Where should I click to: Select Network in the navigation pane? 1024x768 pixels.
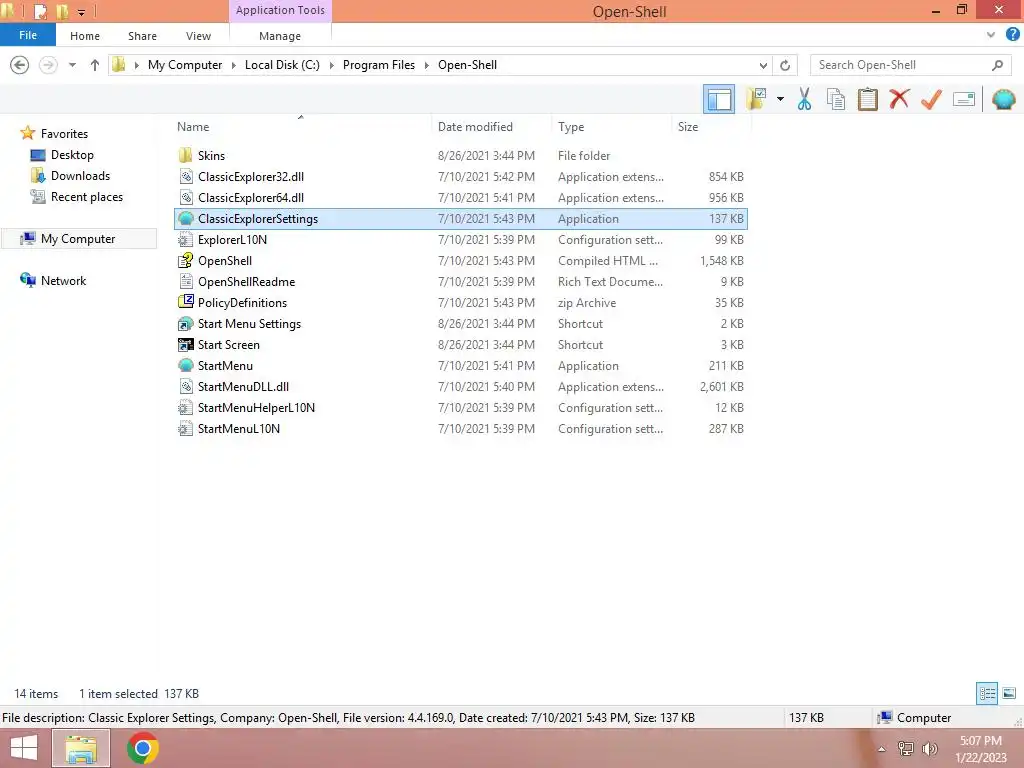coord(63,280)
